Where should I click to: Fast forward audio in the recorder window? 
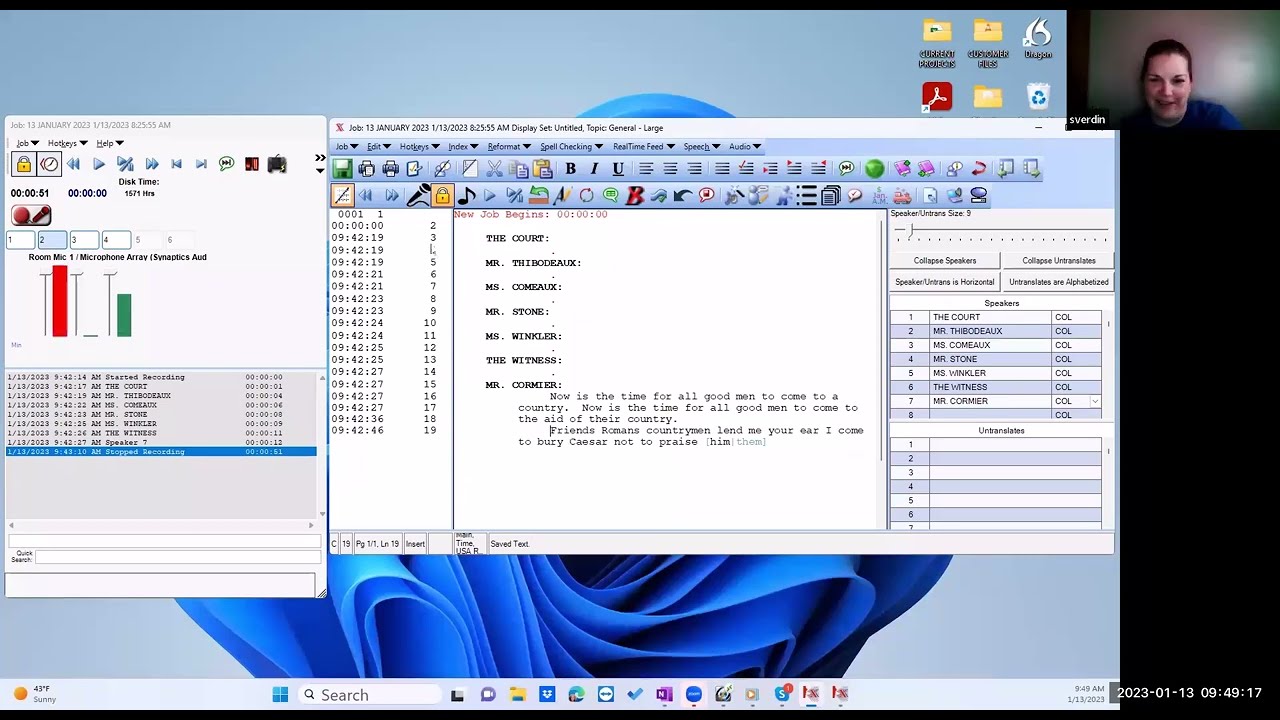151,164
